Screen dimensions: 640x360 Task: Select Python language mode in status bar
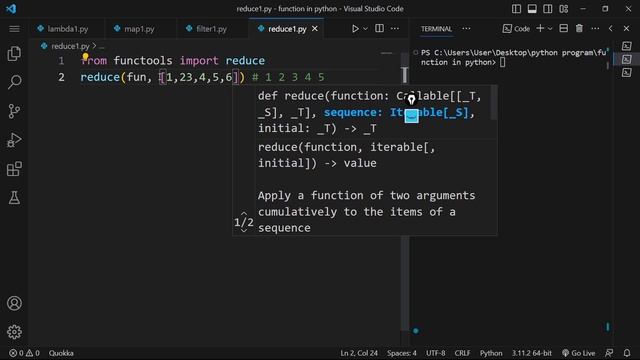pyautogui.click(x=491, y=353)
